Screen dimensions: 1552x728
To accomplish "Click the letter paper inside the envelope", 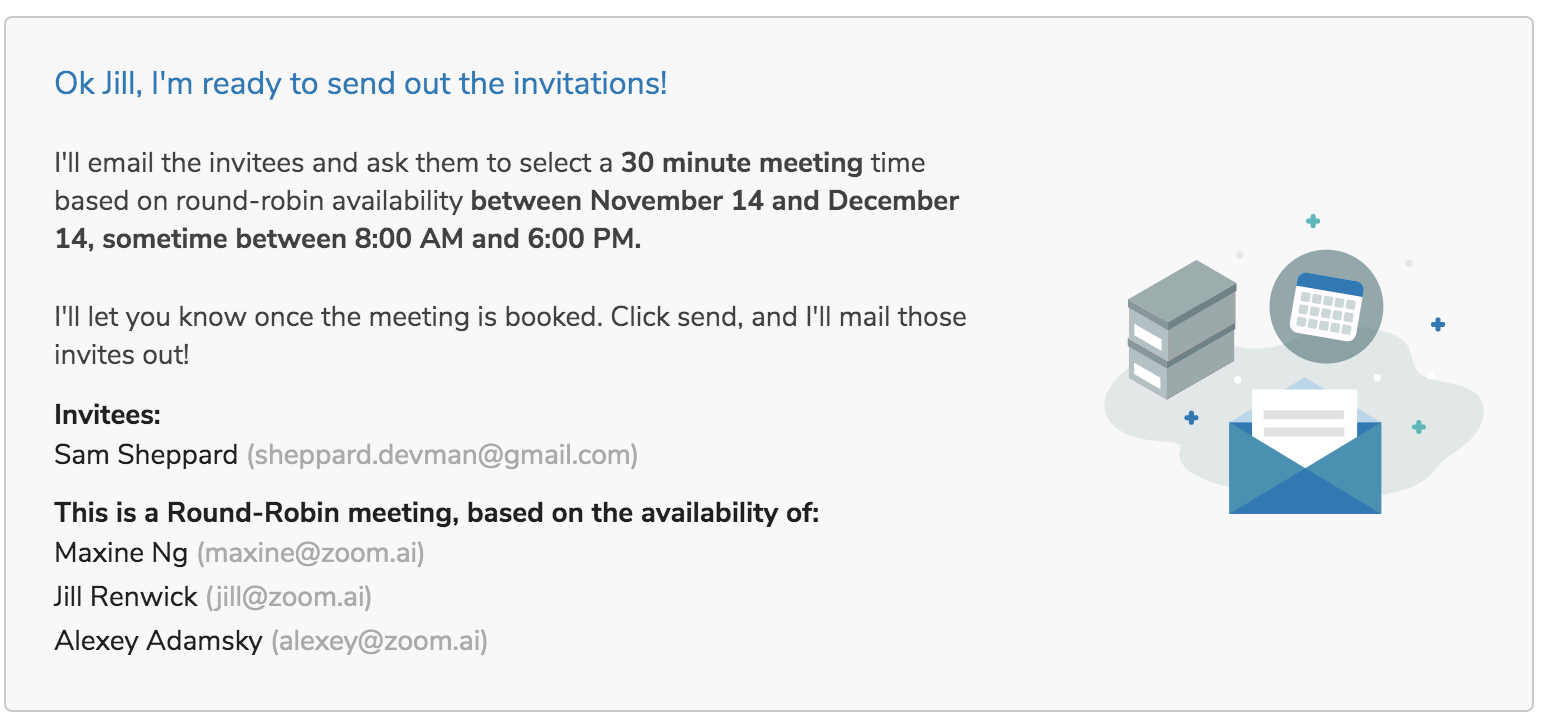I will pos(1305,422).
